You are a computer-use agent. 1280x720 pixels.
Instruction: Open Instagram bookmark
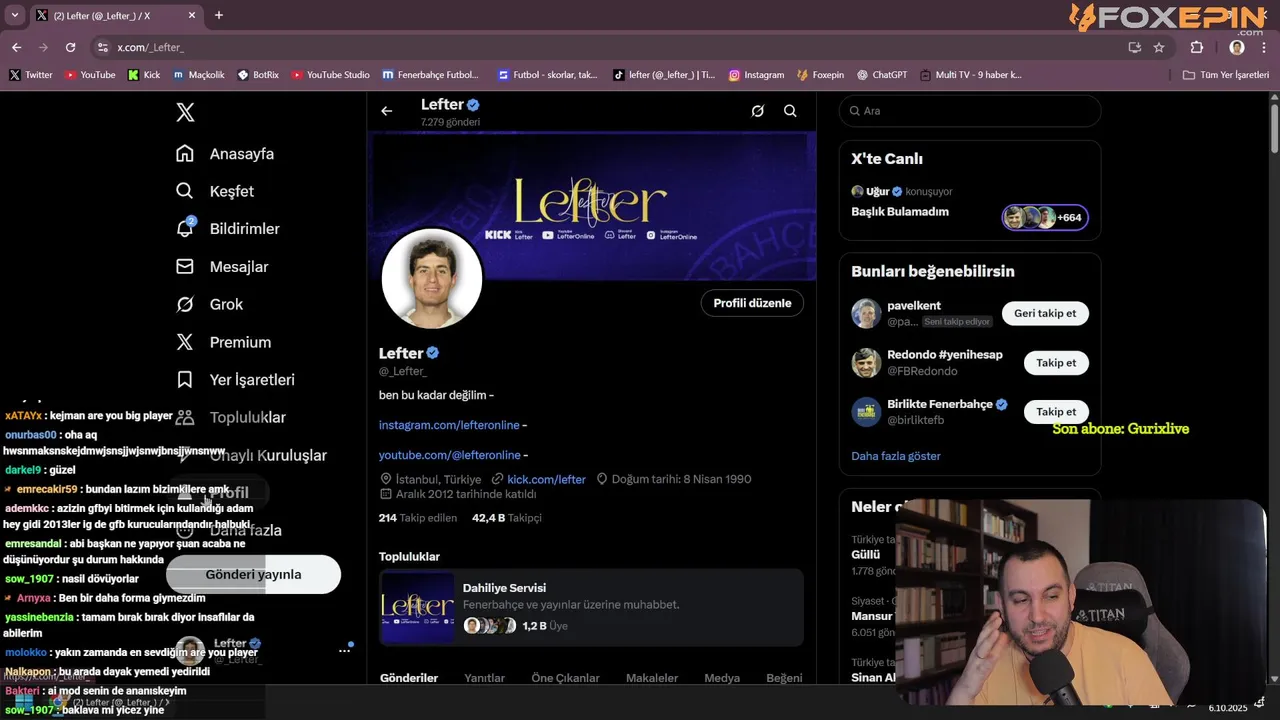coord(756,75)
